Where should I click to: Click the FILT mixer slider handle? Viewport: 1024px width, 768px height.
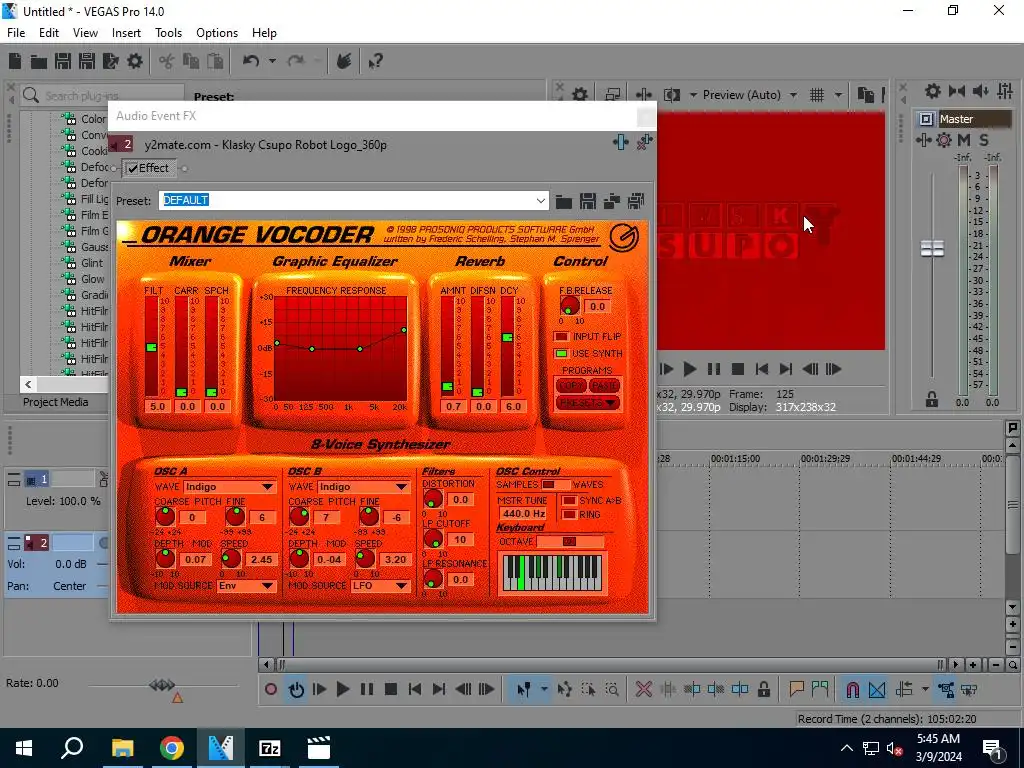tap(152, 347)
